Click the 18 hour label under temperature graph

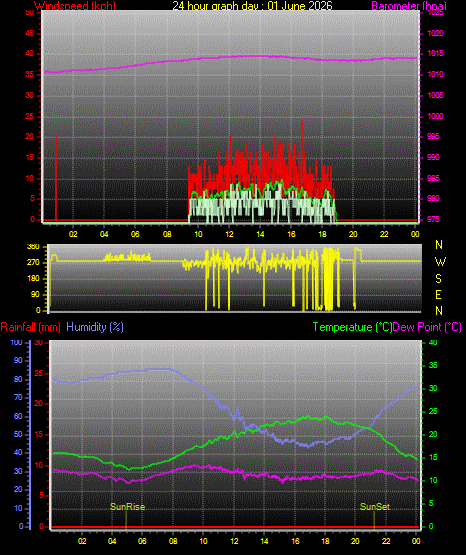click(325, 541)
